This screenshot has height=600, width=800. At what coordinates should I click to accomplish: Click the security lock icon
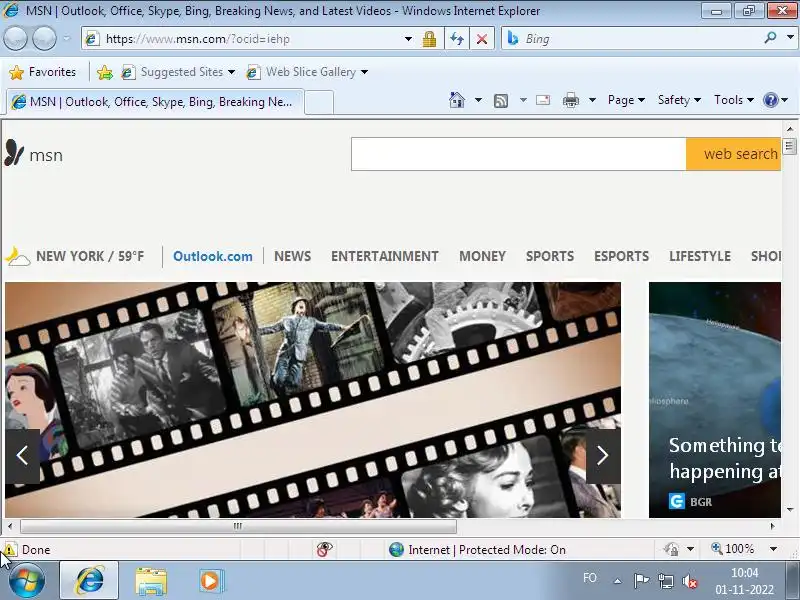(429, 39)
